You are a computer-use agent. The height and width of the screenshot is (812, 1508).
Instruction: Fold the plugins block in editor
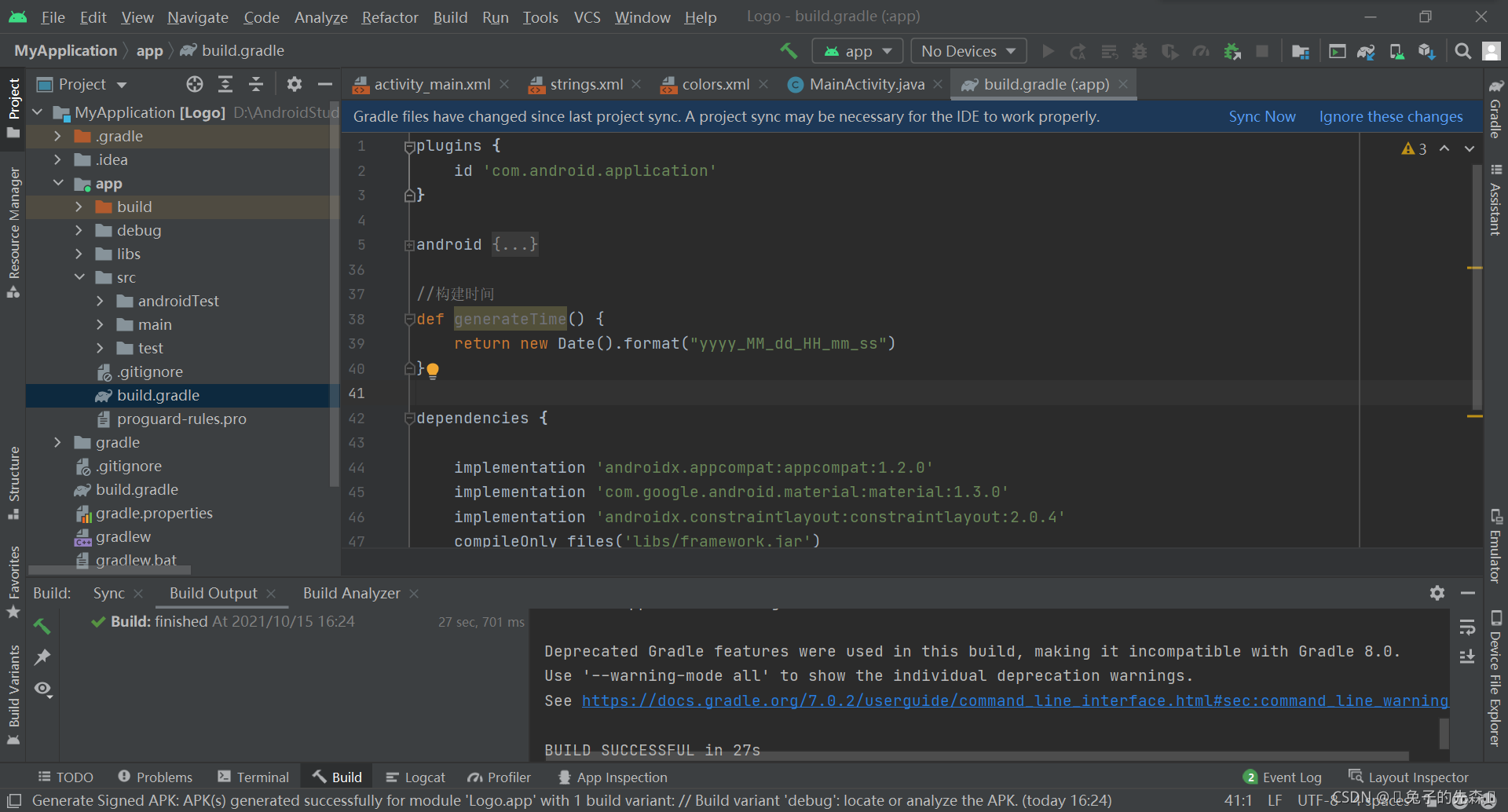(x=409, y=146)
